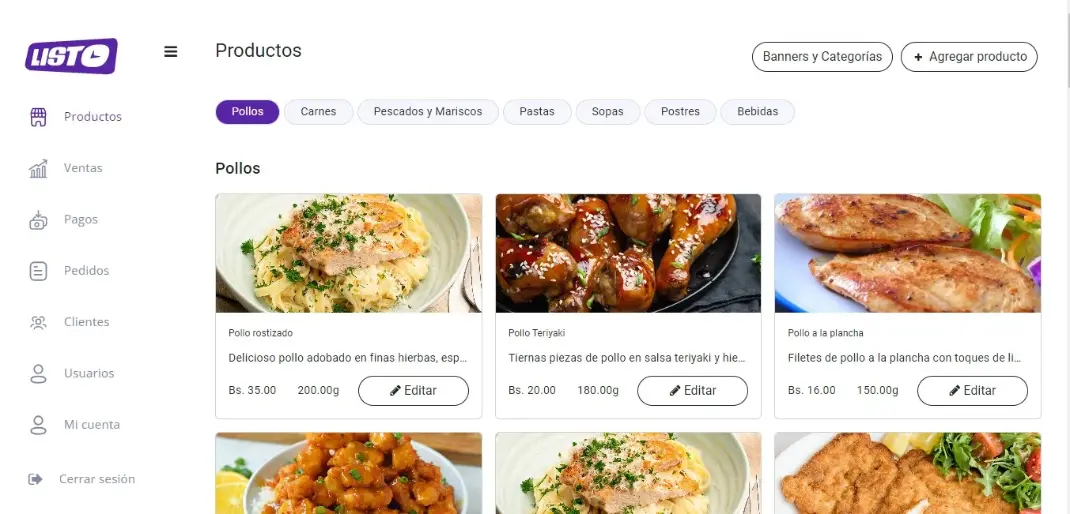
Task: Switch to the Pastas category
Action: (537, 112)
